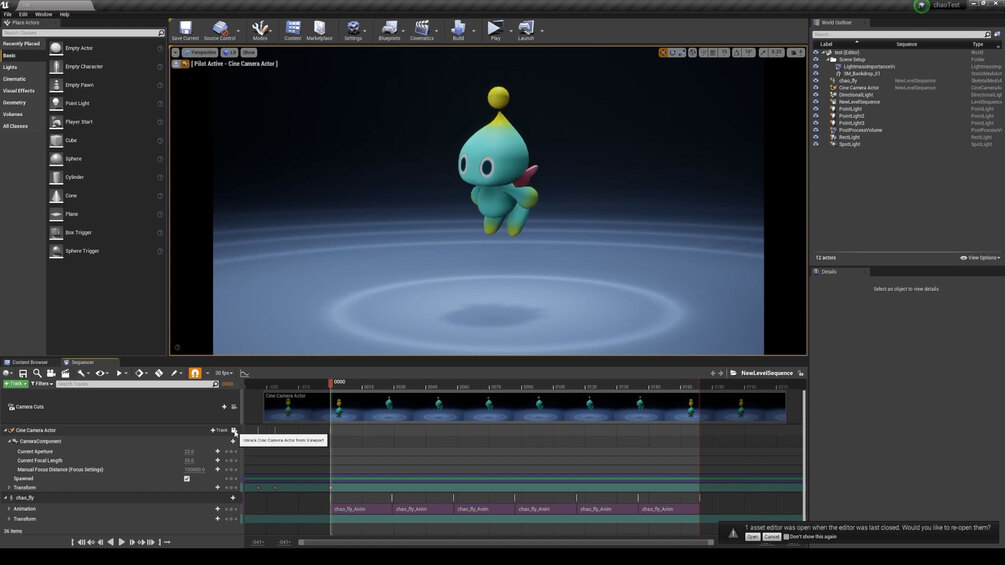This screenshot has width=1005, height=565.
Task: Click the Track button on Cine Camera Actor
Action: (x=219, y=430)
